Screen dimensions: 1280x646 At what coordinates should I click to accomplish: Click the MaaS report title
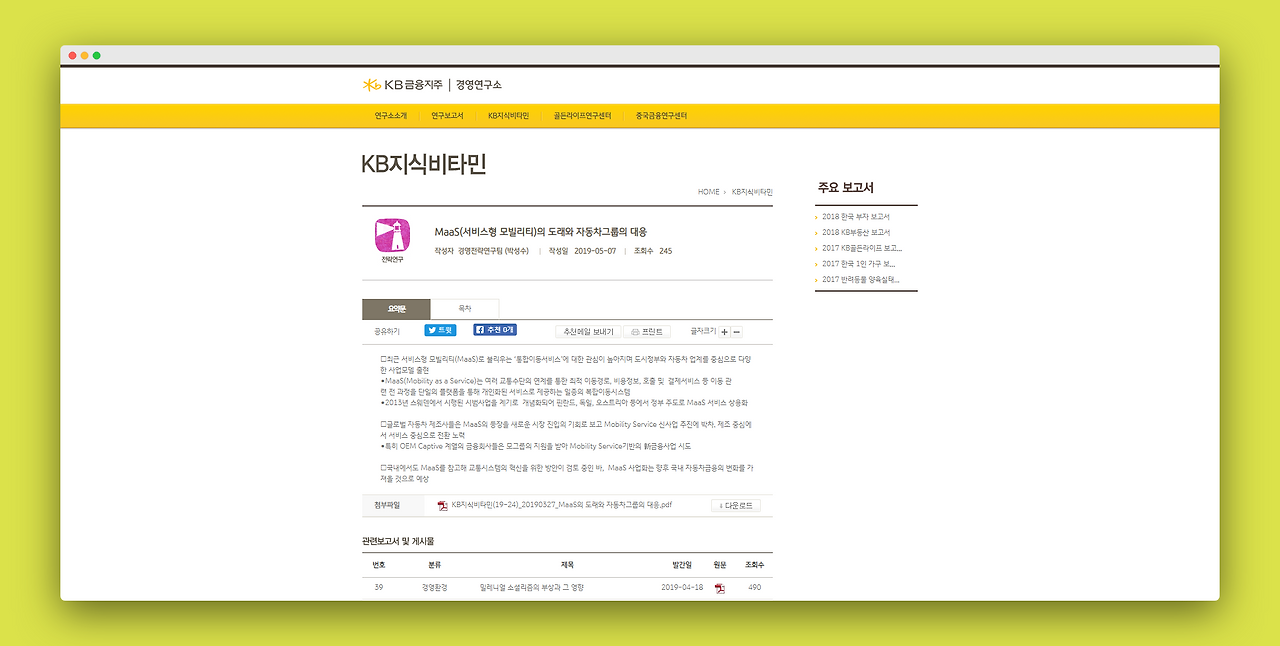[x=541, y=231]
